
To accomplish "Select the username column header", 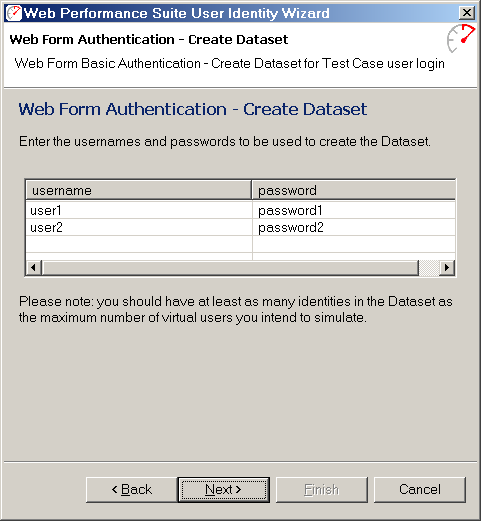I will point(138,190).
